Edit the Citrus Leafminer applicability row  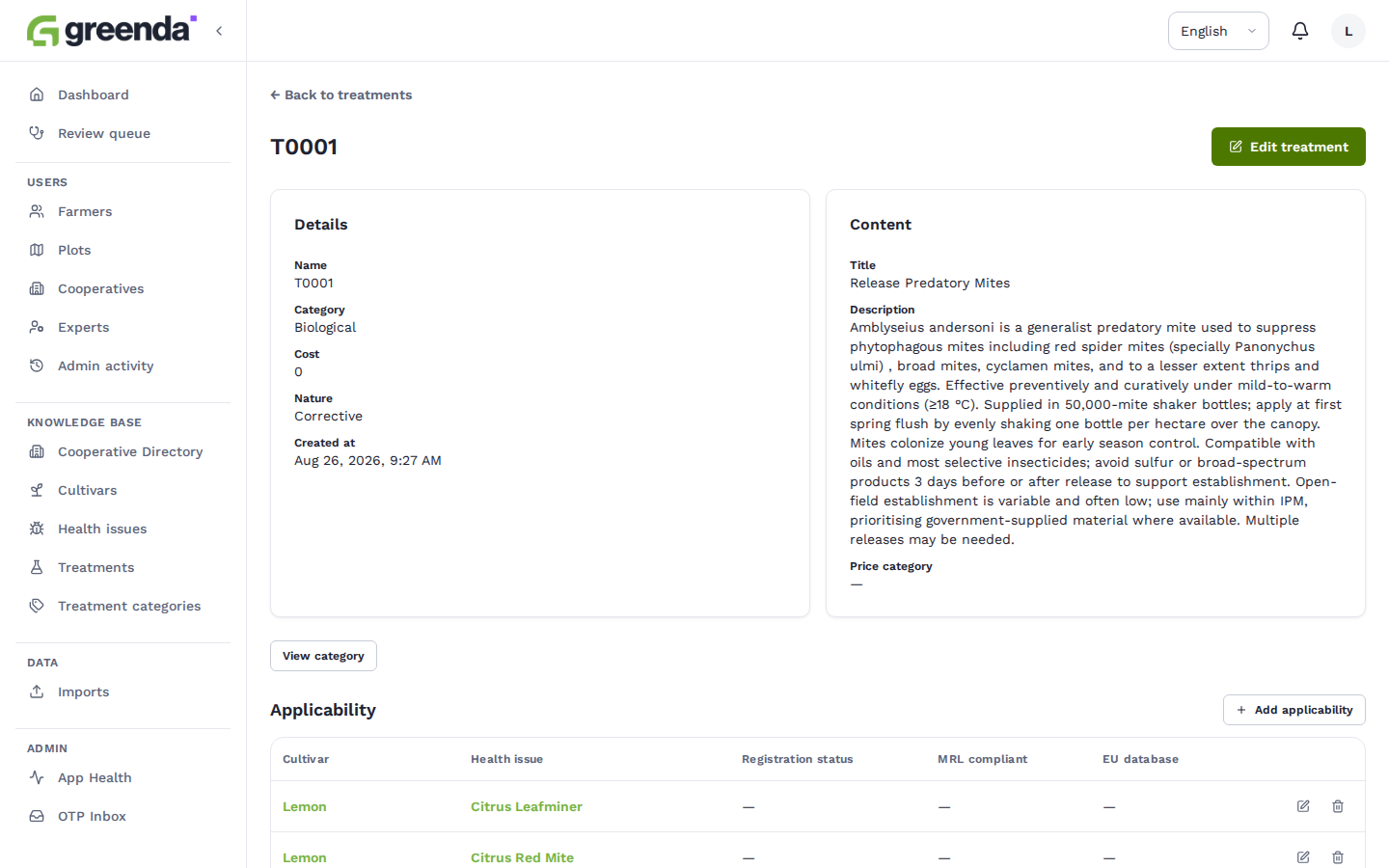tap(1303, 806)
